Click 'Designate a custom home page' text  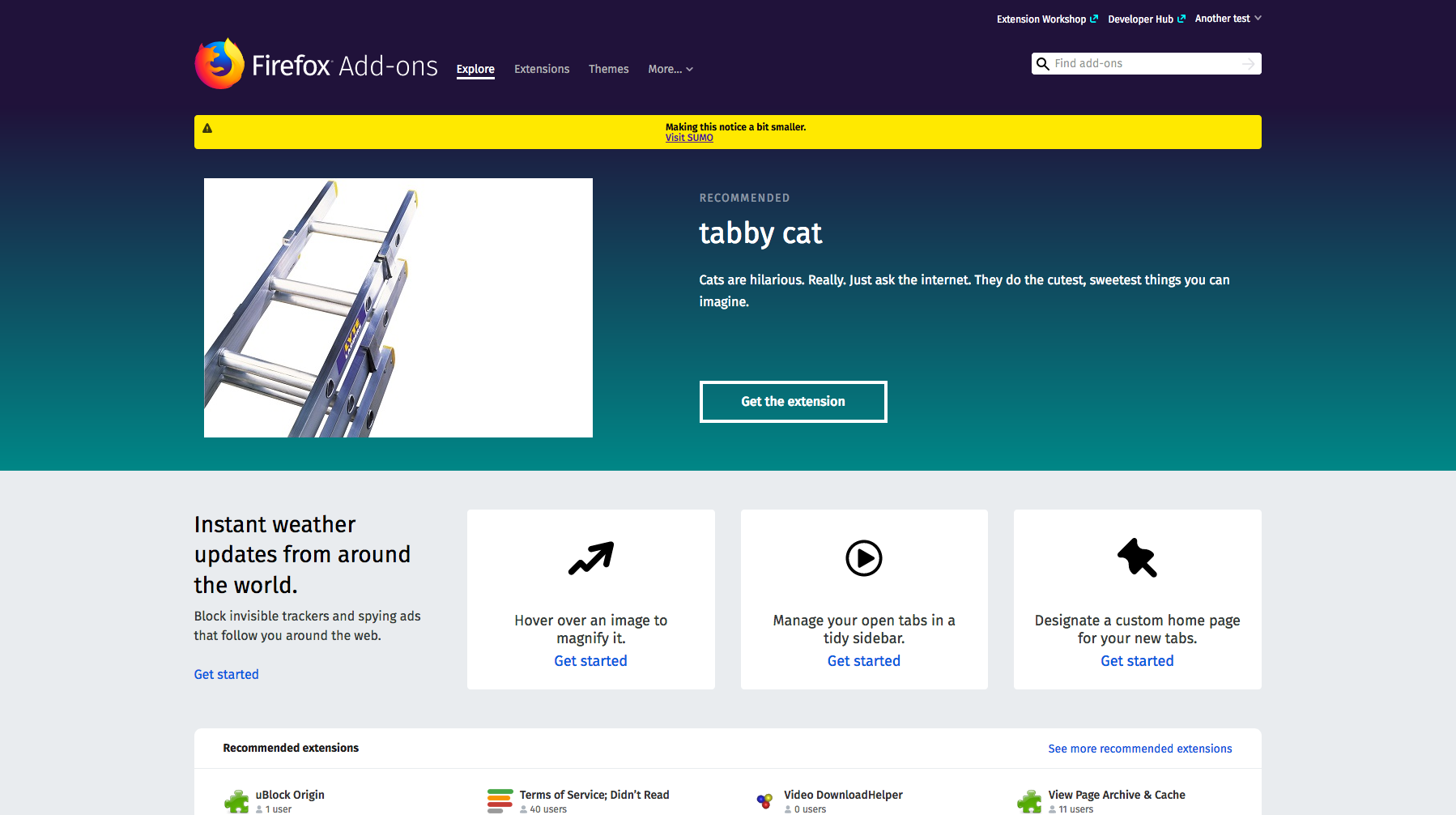pos(1137,629)
